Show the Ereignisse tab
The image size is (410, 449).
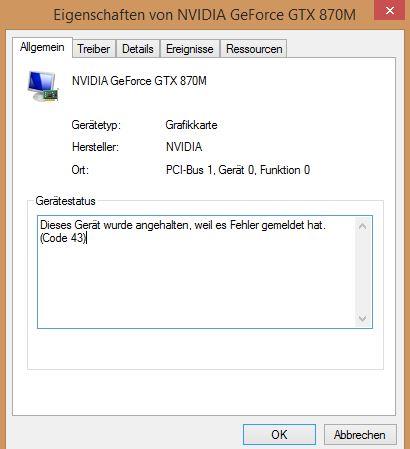pyautogui.click(x=190, y=49)
